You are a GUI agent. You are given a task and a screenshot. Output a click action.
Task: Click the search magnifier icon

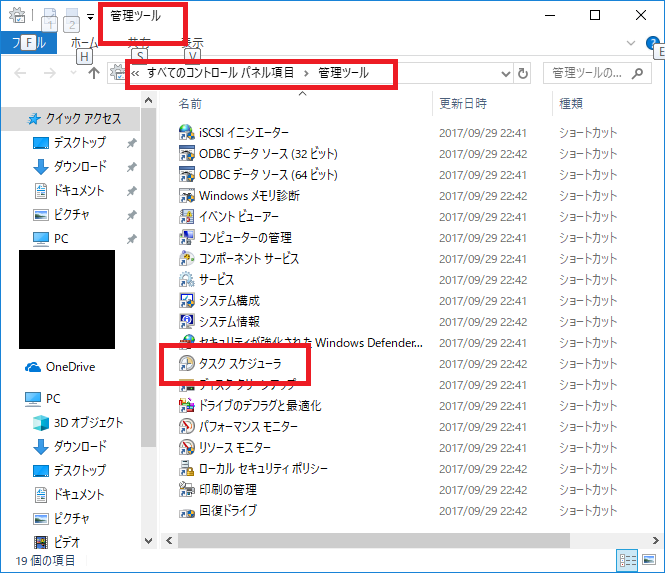click(637, 73)
